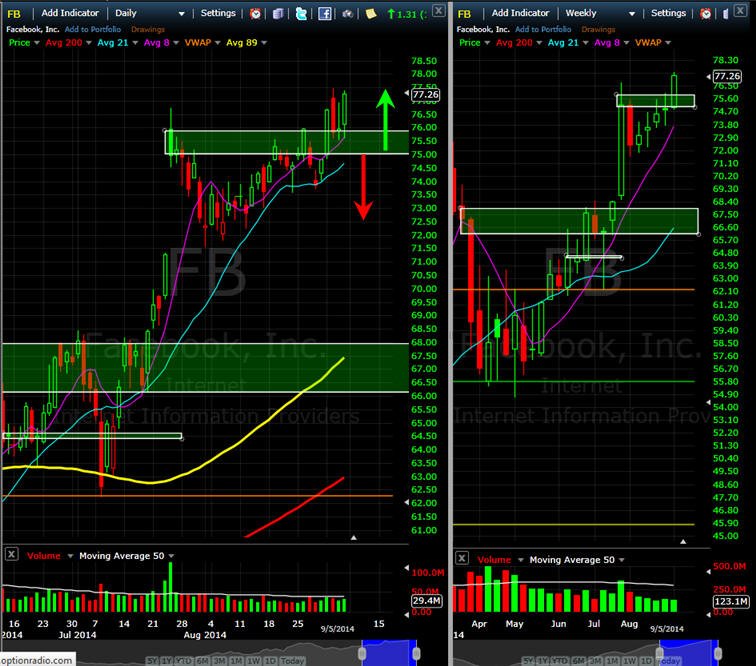Open Drawings in Weekly chart

click(x=598, y=29)
